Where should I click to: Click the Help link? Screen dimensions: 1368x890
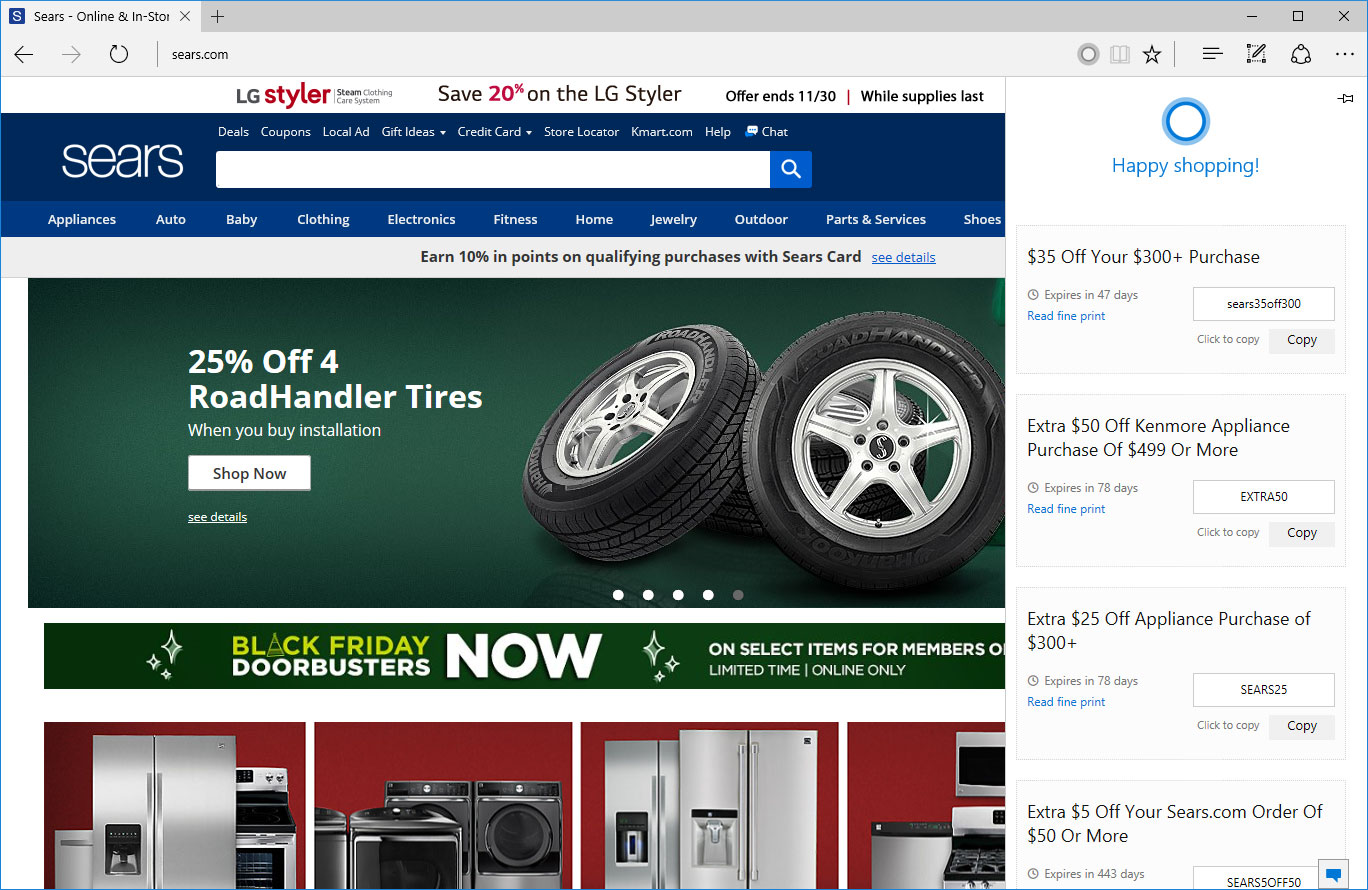[718, 131]
